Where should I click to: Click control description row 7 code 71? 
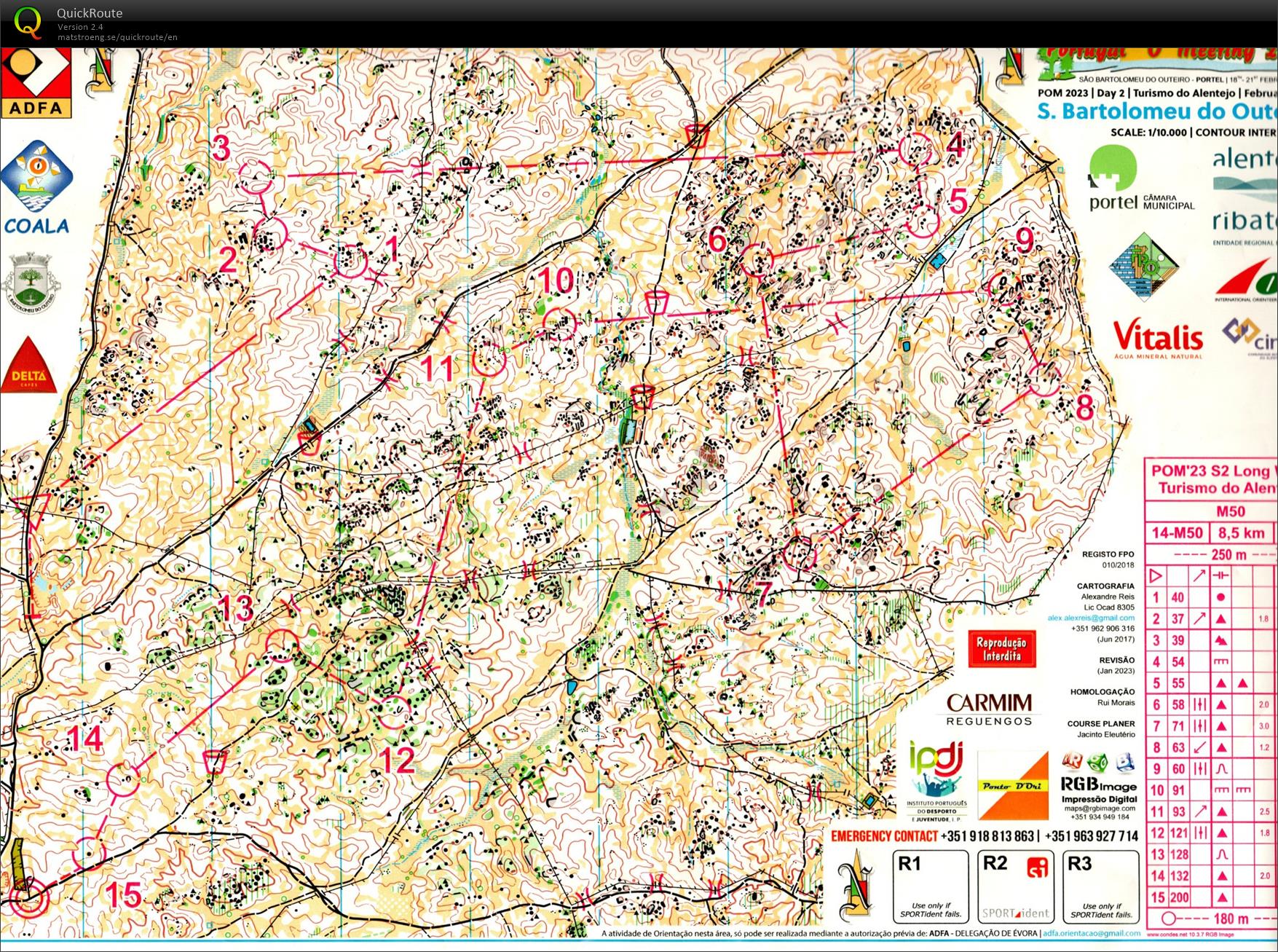coord(1178,726)
